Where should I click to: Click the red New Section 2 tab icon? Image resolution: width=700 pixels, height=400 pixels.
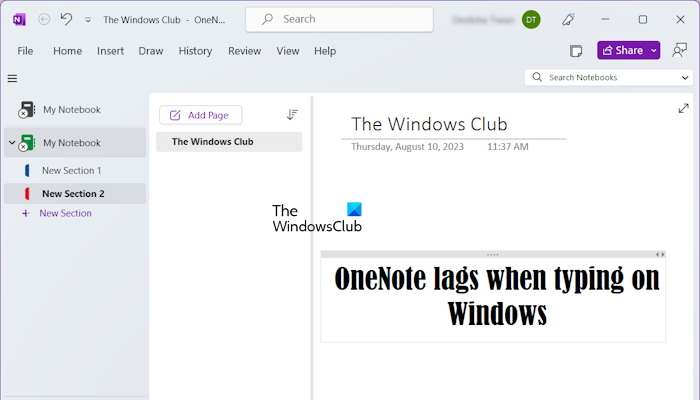pyautogui.click(x=27, y=193)
